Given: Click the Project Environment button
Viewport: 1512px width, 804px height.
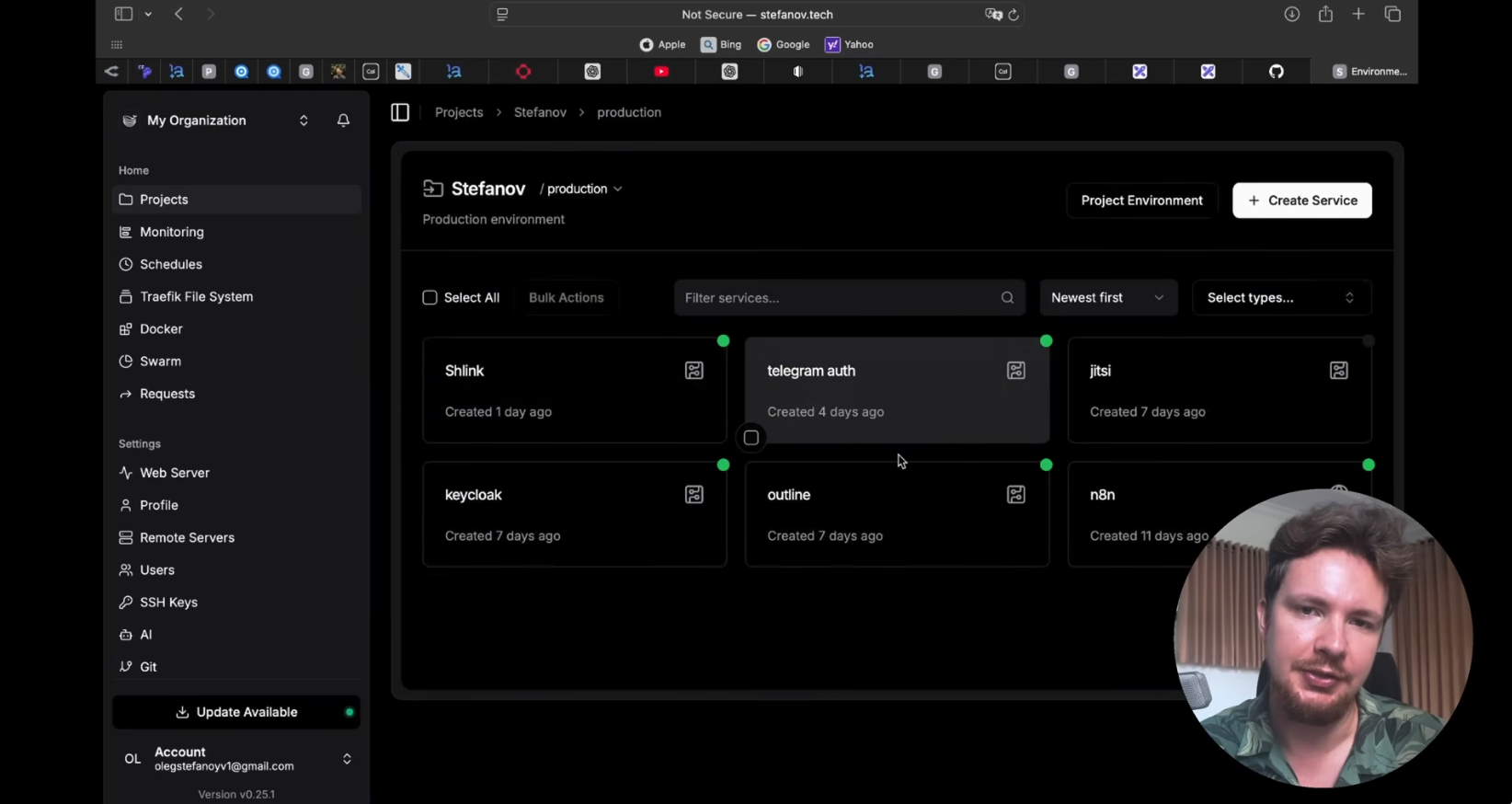Looking at the screenshot, I should tap(1141, 201).
